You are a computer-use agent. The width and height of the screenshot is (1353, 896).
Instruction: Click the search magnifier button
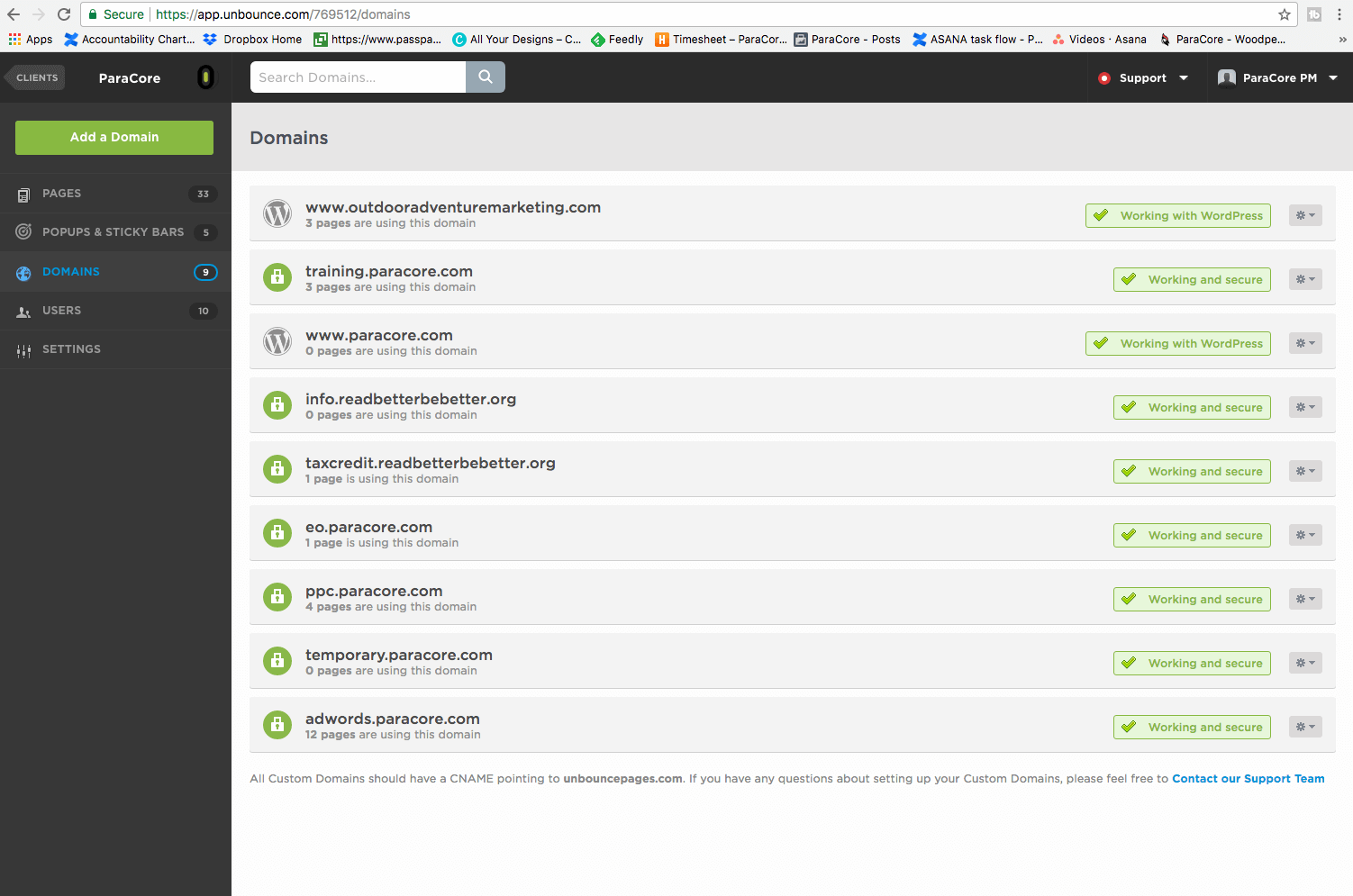click(x=486, y=77)
